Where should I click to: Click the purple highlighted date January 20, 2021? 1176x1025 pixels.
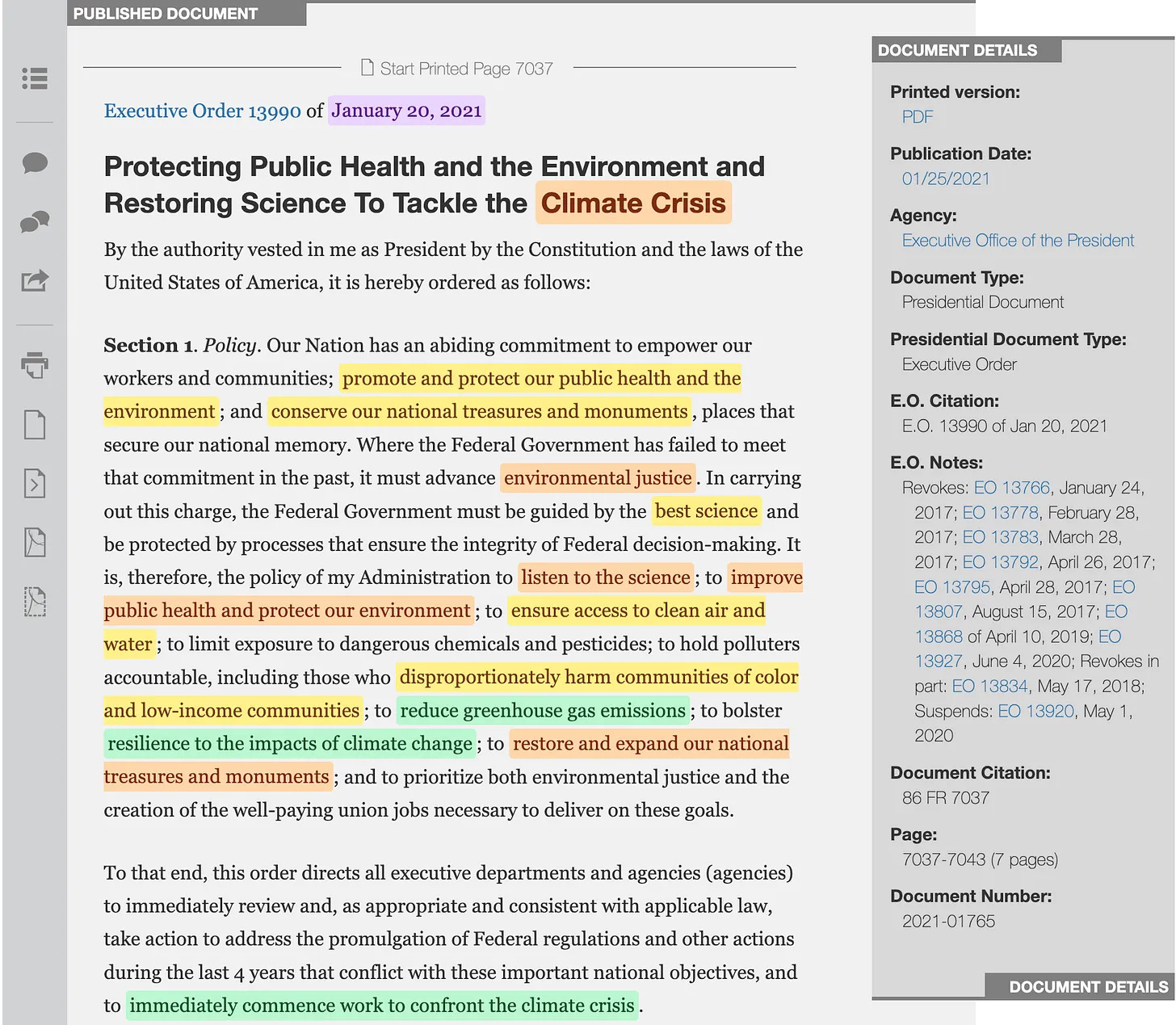[406, 111]
